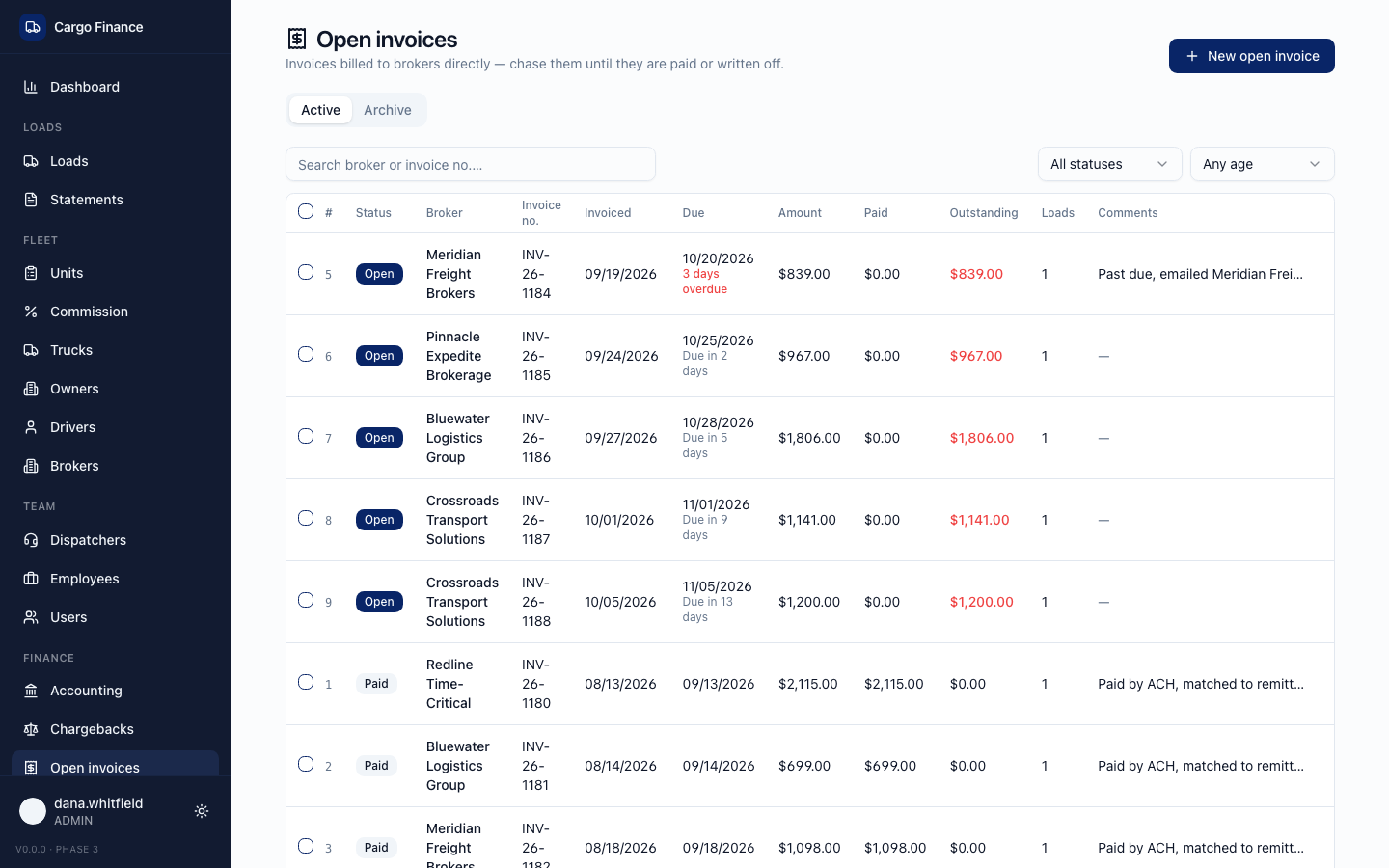Click the Statements document icon
1389x868 pixels.
[x=31, y=200]
